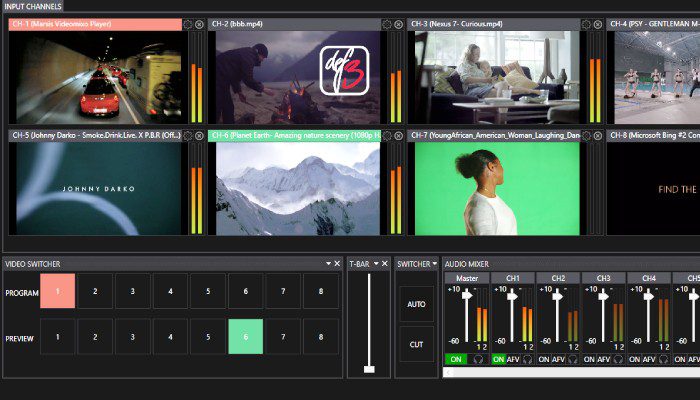Close the CH-5 Johnny Darko channel
The width and height of the screenshot is (700, 400).
click(199, 136)
